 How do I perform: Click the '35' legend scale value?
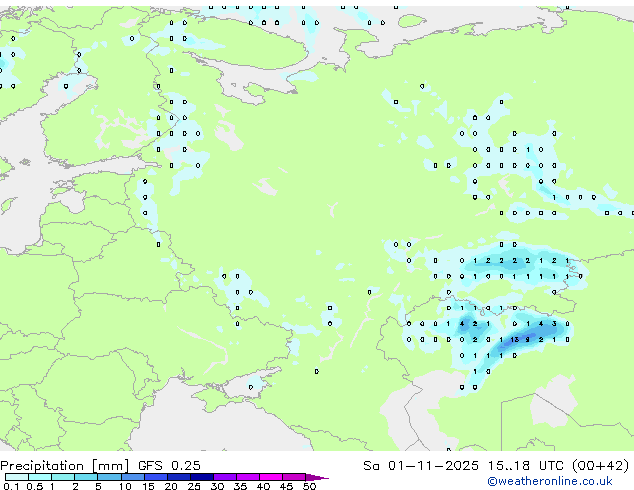(x=240, y=486)
